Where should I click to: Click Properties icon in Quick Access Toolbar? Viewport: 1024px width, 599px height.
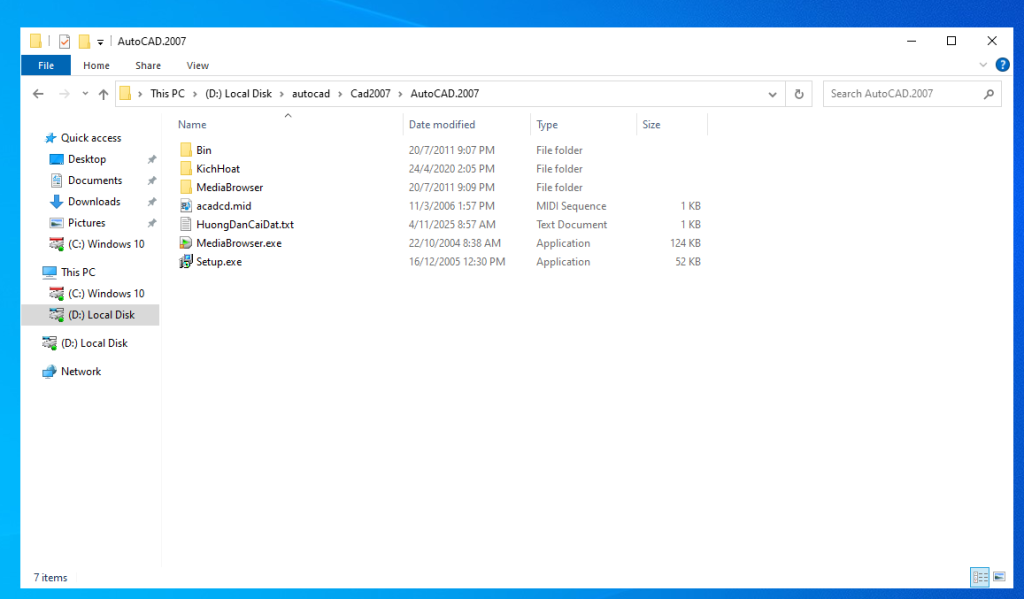coord(65,41)
